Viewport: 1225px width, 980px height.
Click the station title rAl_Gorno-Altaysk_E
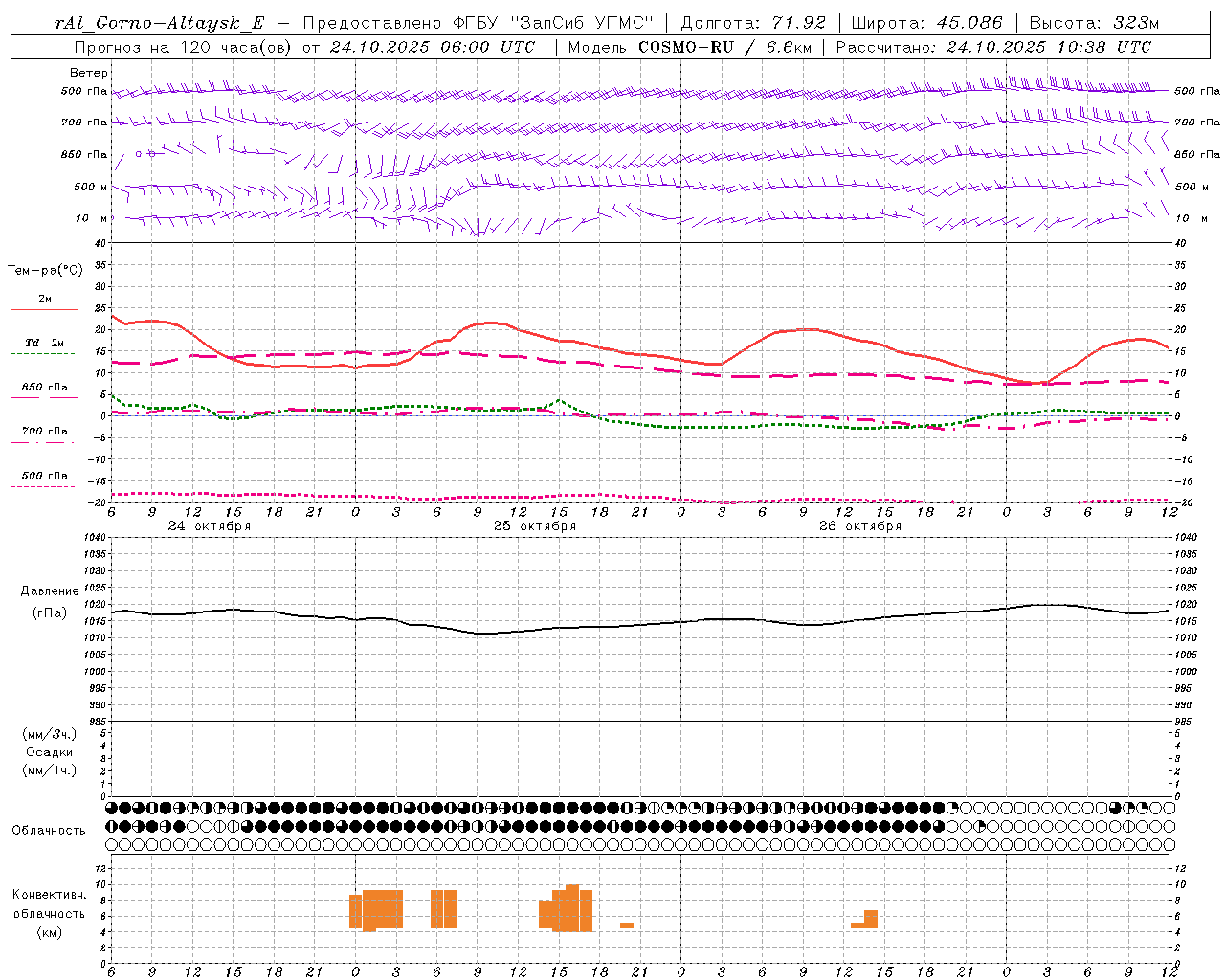[158, 23]
